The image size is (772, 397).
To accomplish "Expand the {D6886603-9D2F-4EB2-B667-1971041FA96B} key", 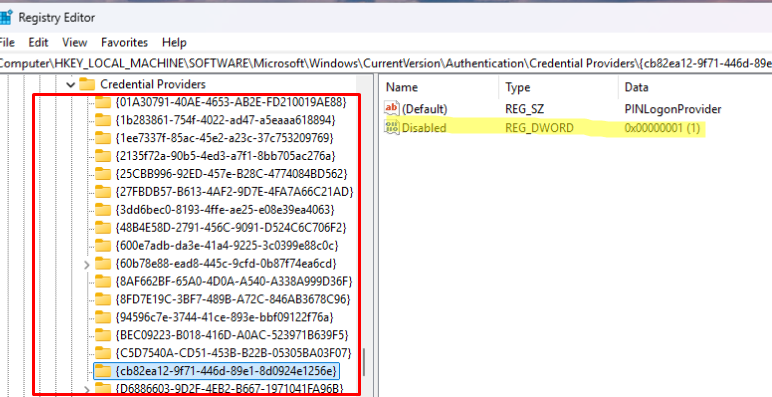I will point(87,390).
